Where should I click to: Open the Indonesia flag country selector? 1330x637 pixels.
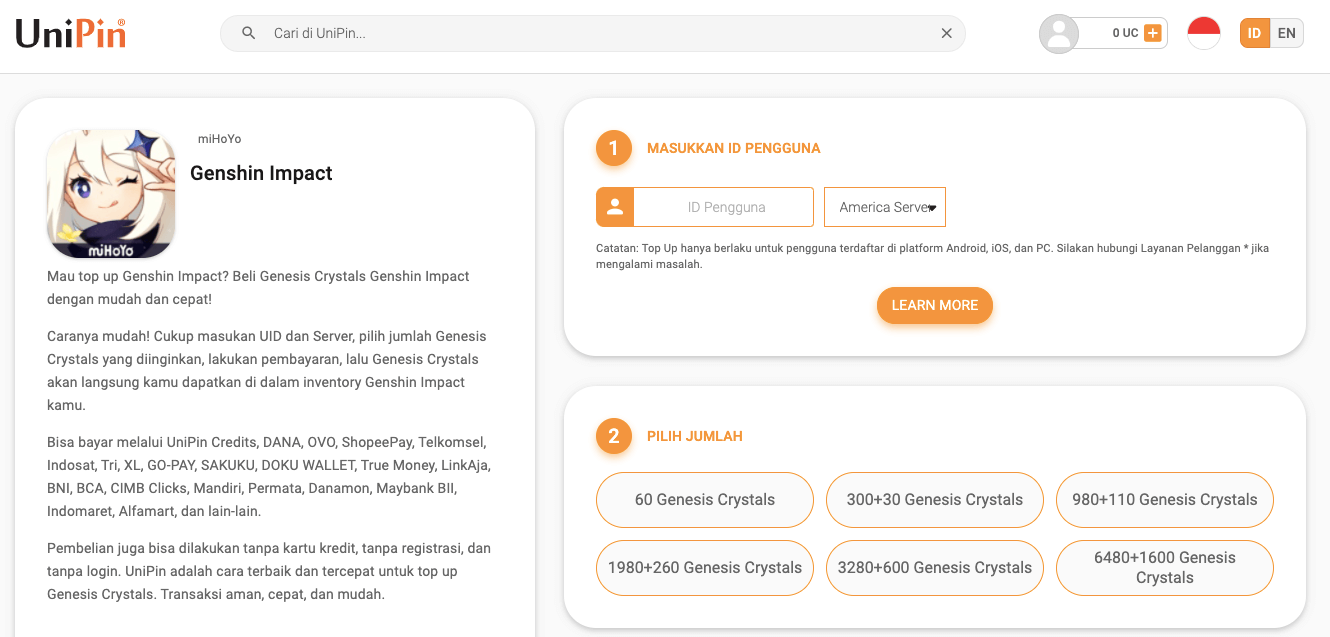click(x=1204, y=34)
